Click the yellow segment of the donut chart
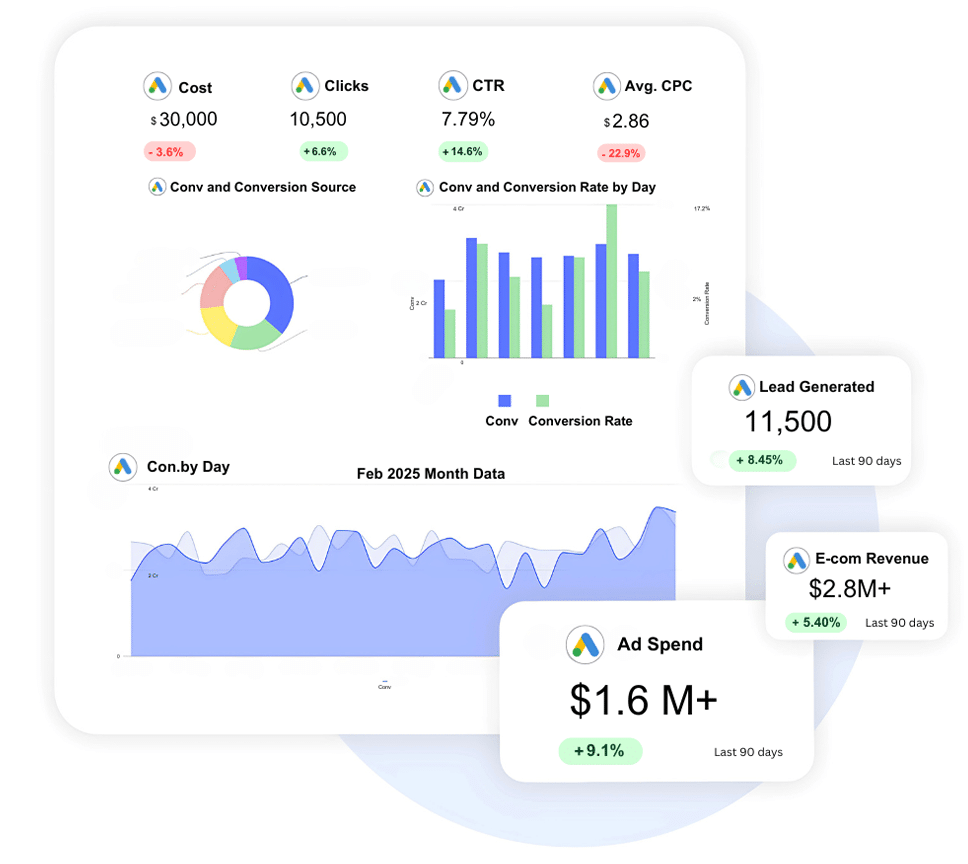Screen dimensions: 968x864 tap(217, 324)
